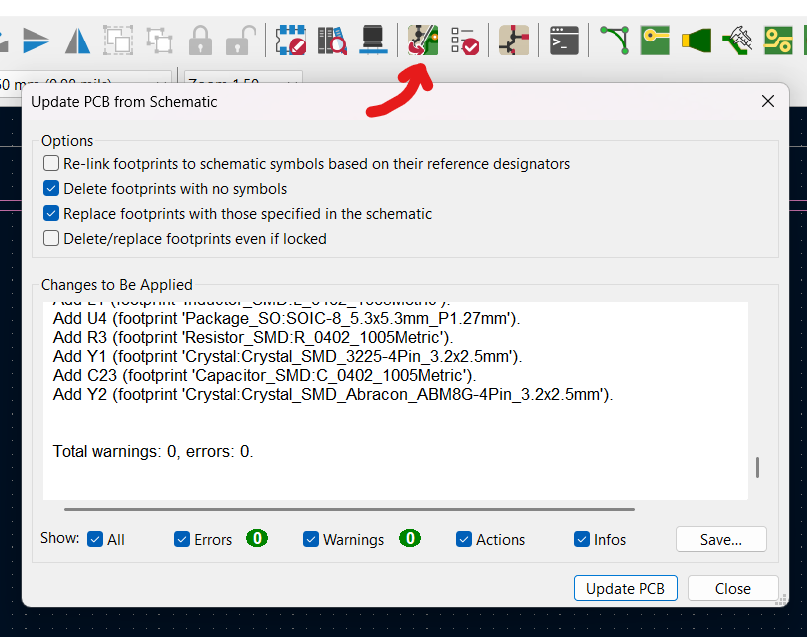
Task: Open the Schematic Editor icon
Action: click(514, 40)
